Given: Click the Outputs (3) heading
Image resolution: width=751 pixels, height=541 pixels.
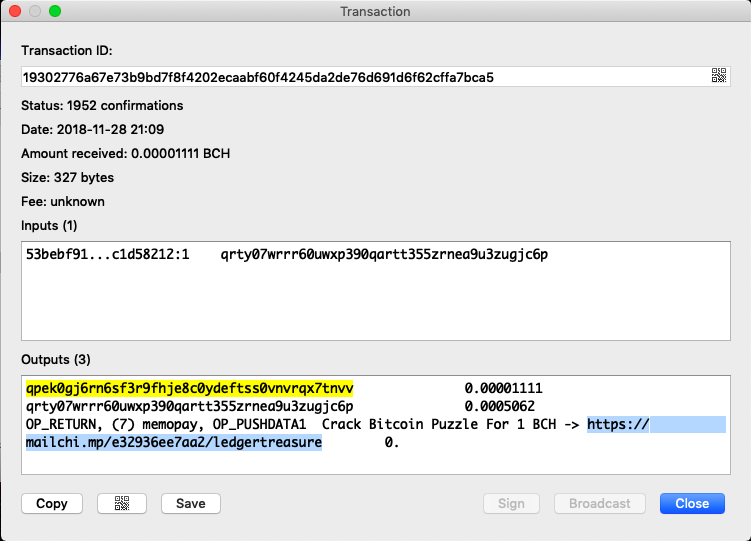Looking at the screenshot, I should 56,359.
